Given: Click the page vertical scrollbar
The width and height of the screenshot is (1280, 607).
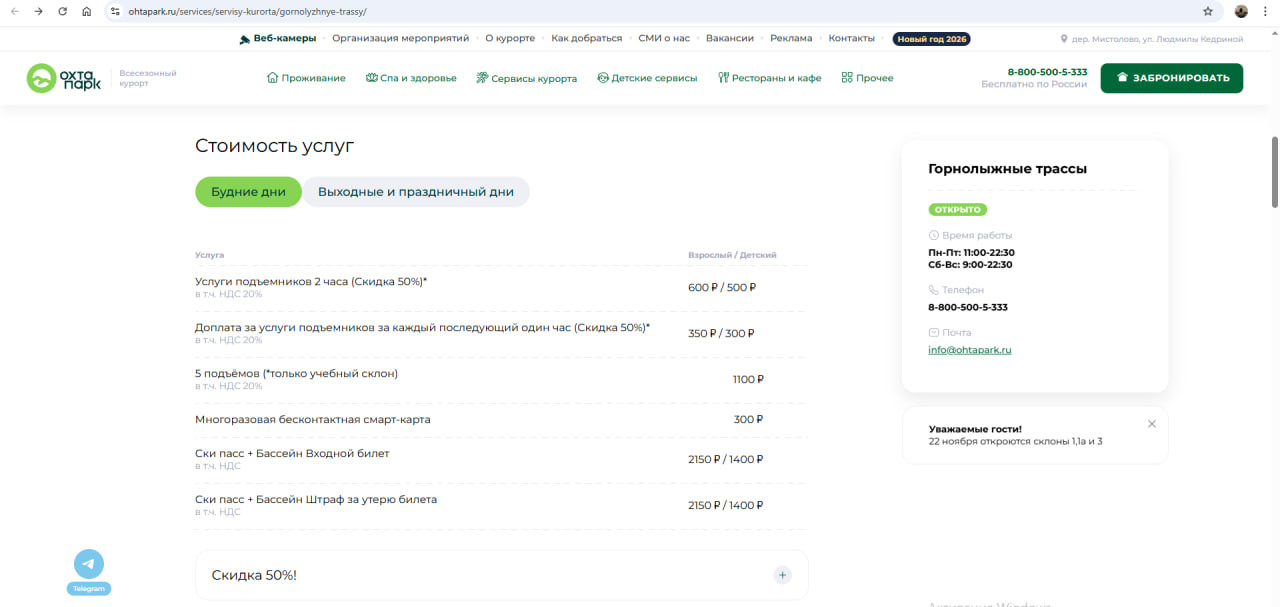Looking at the screenshot, I should [x=1274, y=172].
